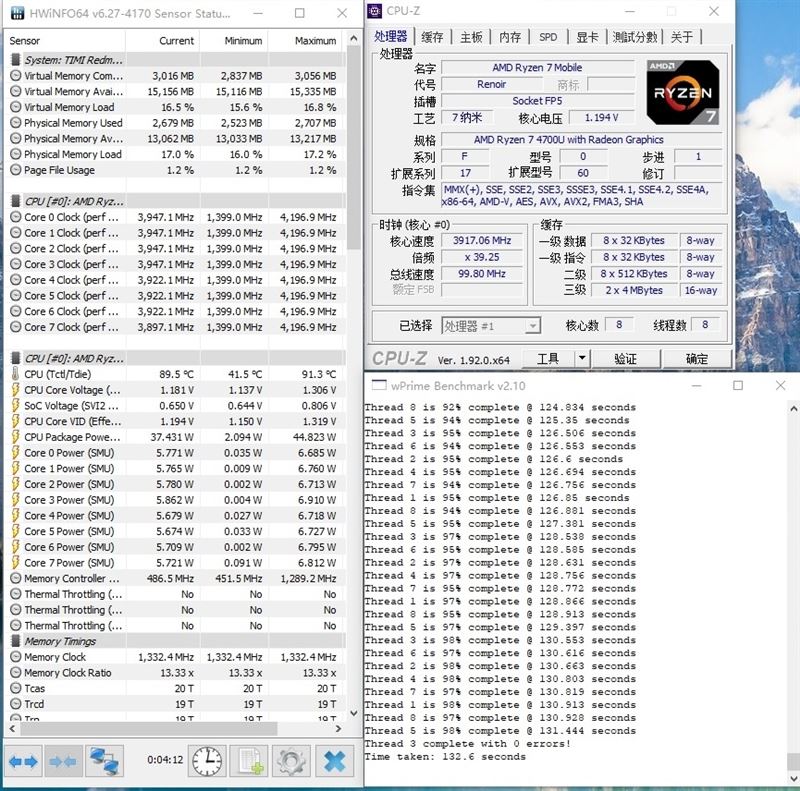This screenshot has width=800, height=791.
Task: Click the CPU-Z title bar app icon
Action: coord(375,11)
